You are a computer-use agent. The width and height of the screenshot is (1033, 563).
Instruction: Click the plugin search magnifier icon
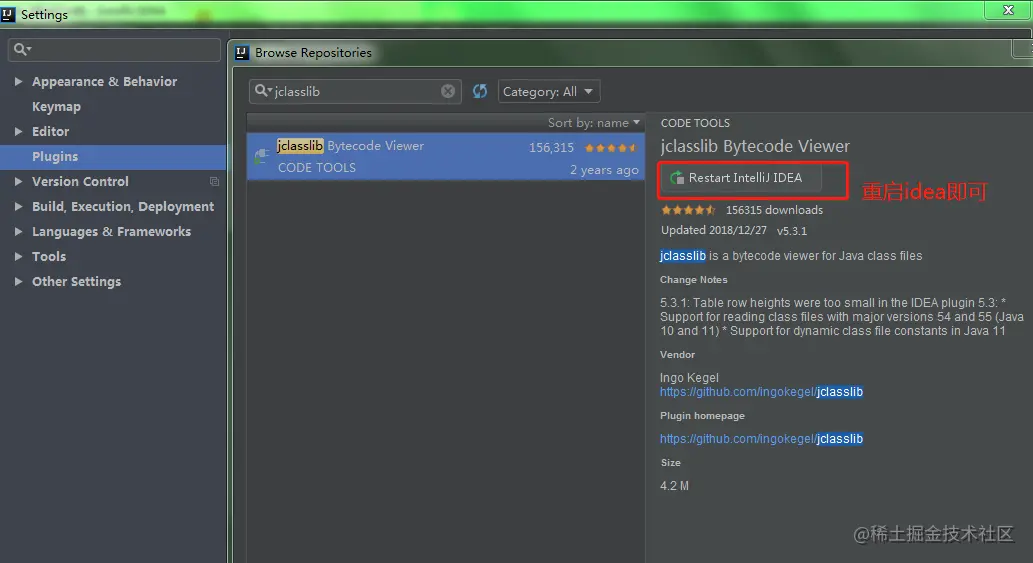pos(263,91)
